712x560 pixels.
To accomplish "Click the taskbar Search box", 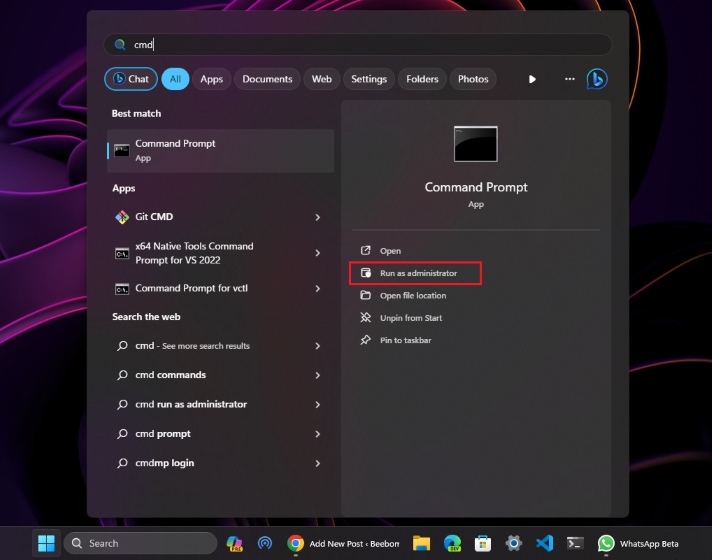I will [x=140, y=543].
